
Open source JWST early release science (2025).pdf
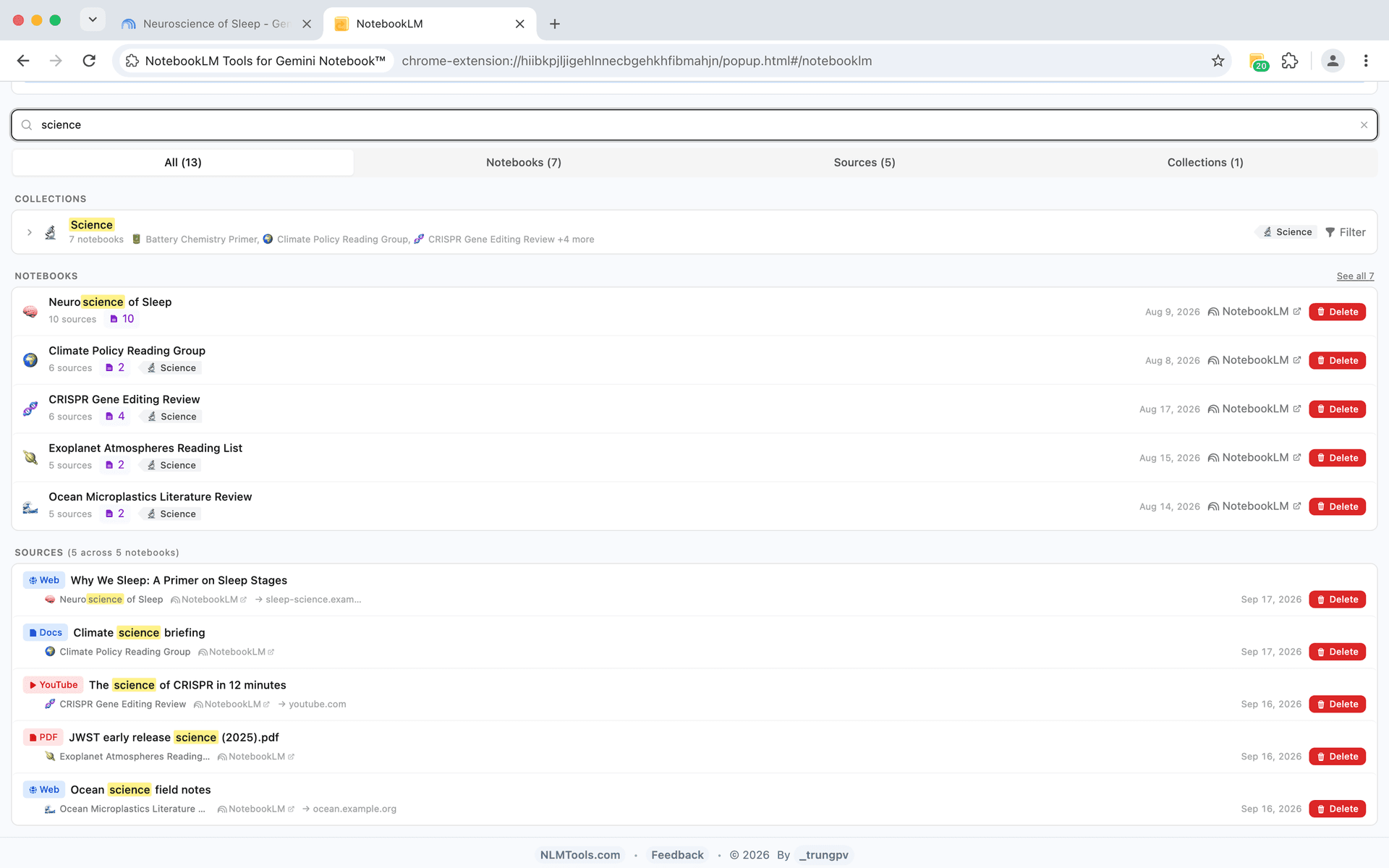pyautogui.click(x=174, y=737)
